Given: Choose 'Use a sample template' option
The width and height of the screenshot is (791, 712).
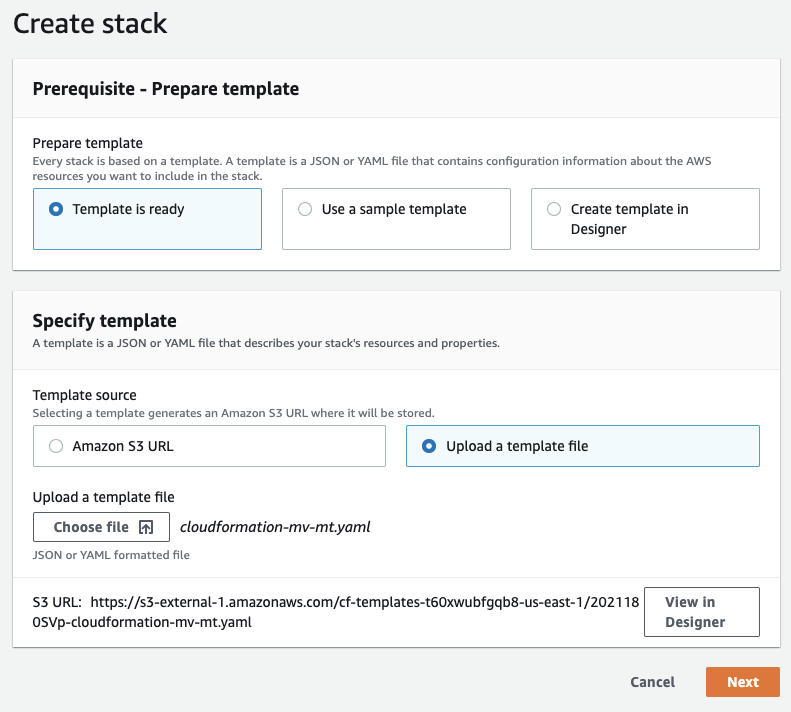Looking at the screenshot, I should pyautogui.click(x=305, y=209).
